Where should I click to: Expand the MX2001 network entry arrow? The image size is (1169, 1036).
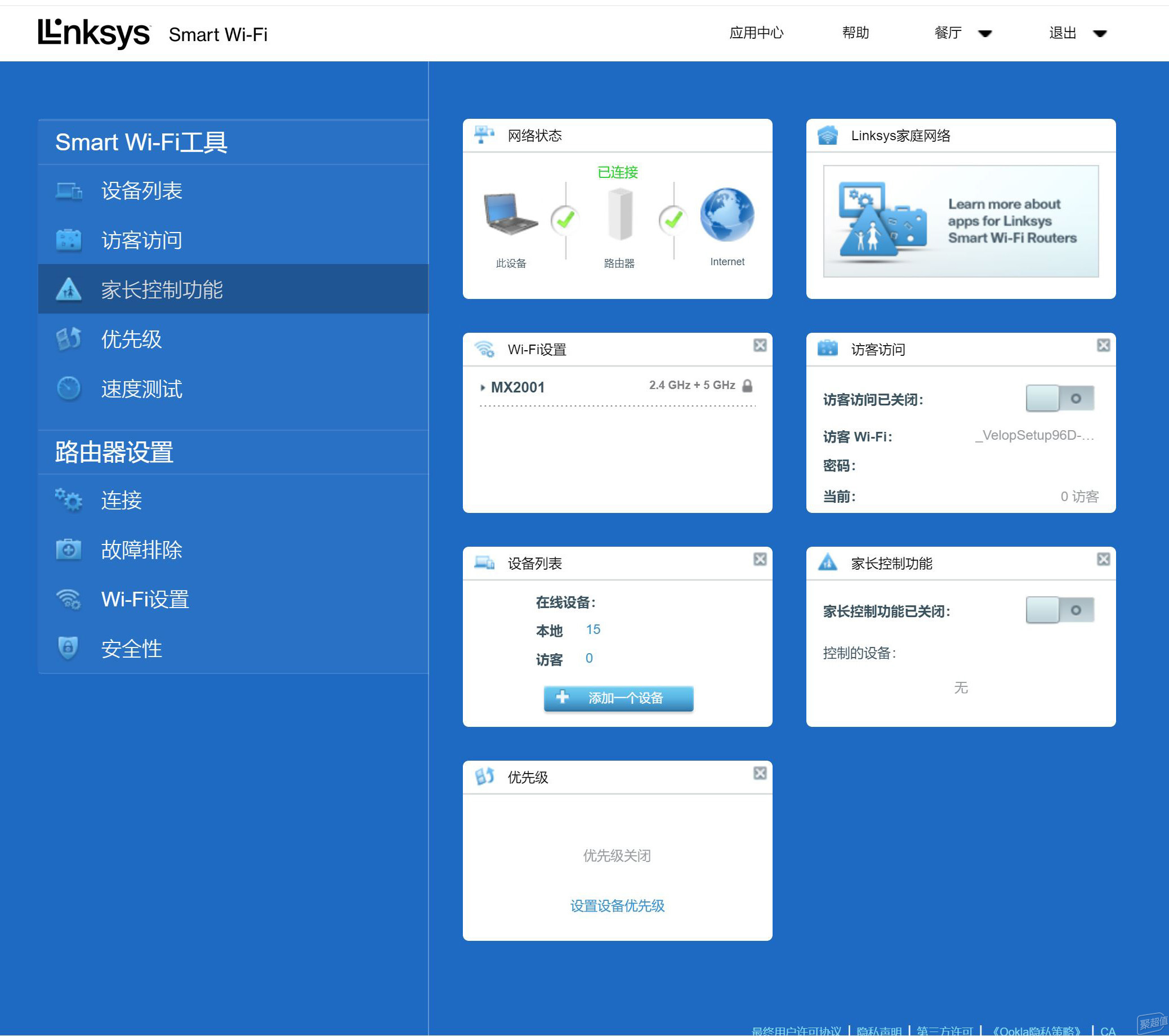[483, 387]
